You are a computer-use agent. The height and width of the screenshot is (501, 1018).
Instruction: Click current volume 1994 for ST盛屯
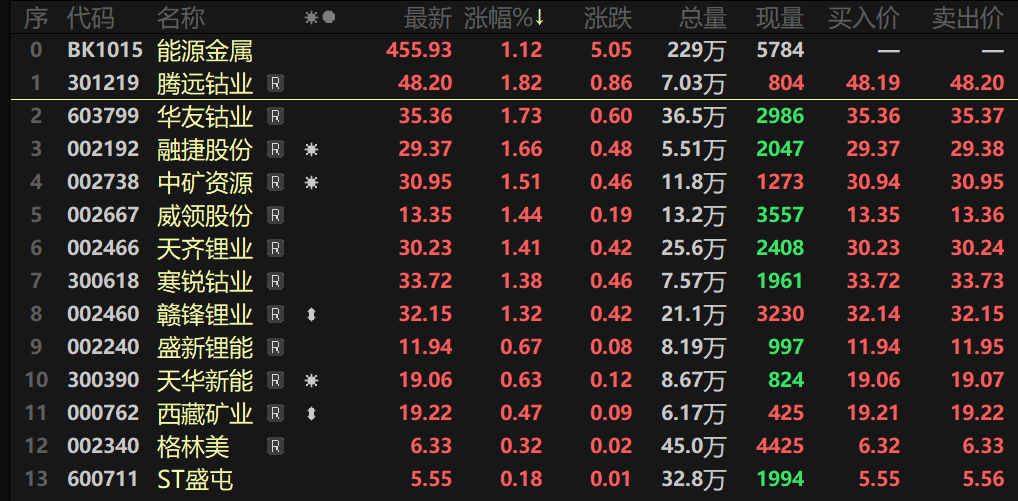(780, 479)
